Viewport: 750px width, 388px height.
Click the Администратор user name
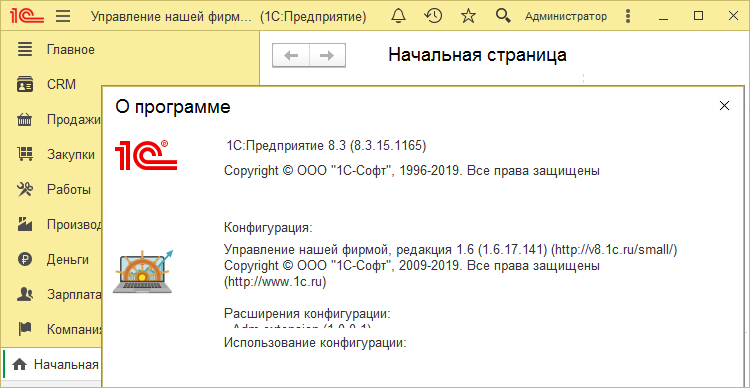click(566, 17)
